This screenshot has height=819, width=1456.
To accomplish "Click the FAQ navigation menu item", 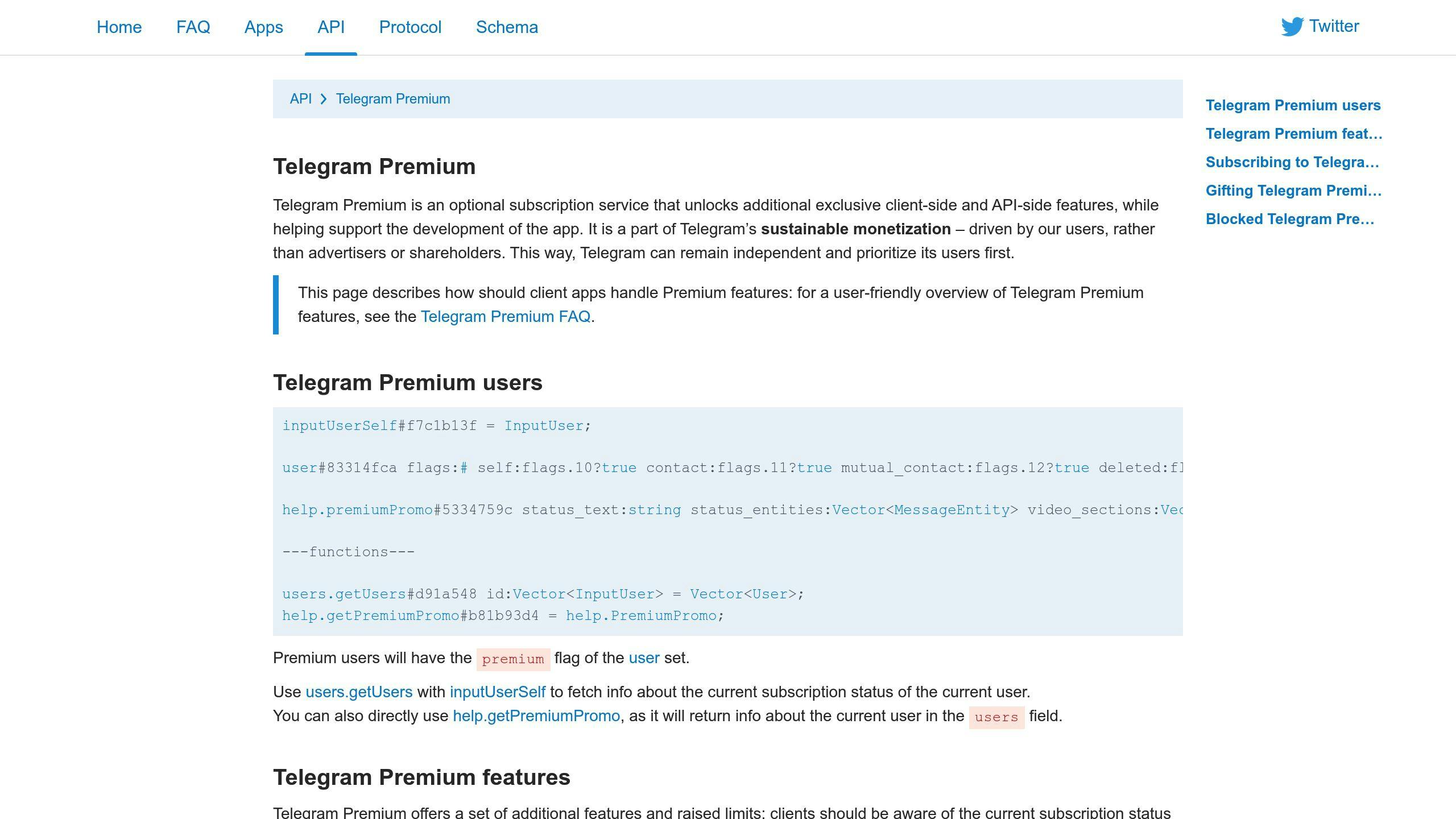I will (193, 27).
